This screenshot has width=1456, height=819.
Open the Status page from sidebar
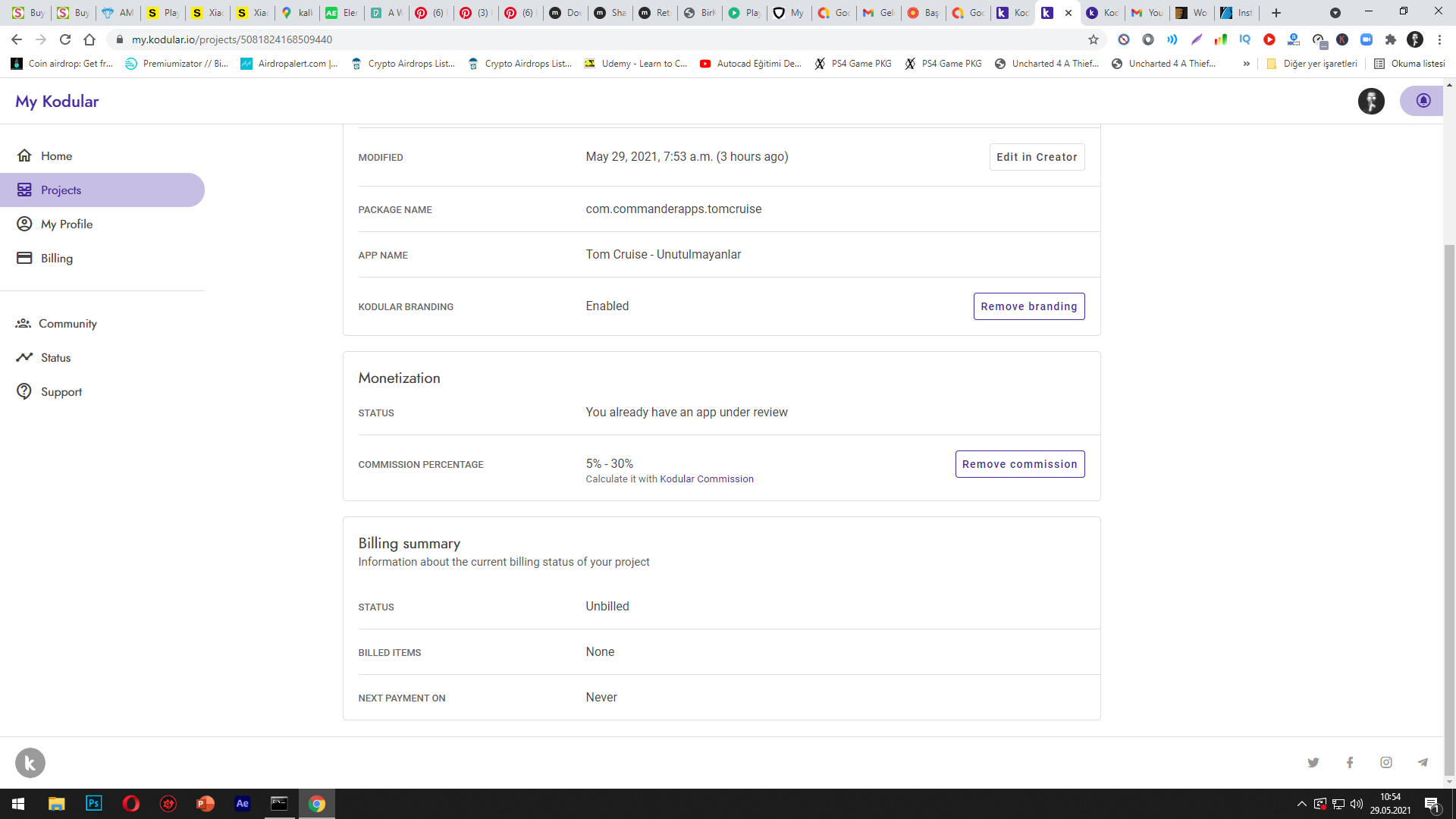point(55,357)
